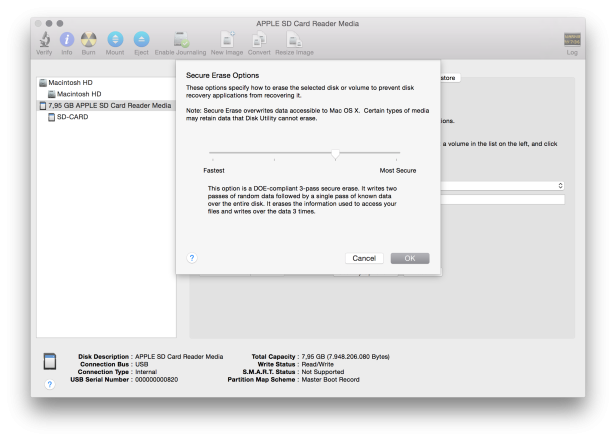The width and height of the screenshot is (616, 441).
Task: Click the Resize Image icon
Action: pyautogui.click(x=294, y=40)
